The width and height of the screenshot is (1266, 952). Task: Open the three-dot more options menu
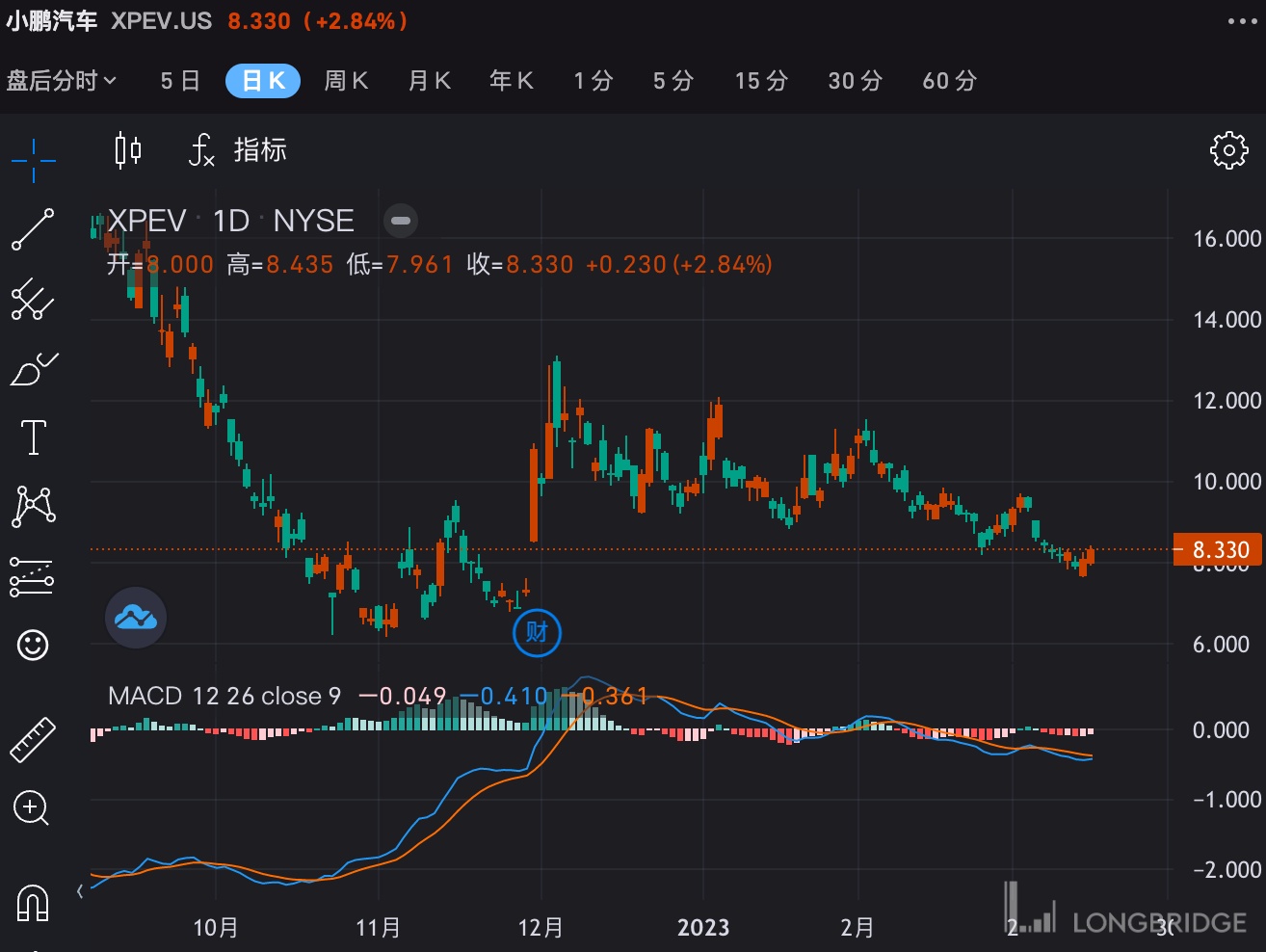click(1243, 21)
